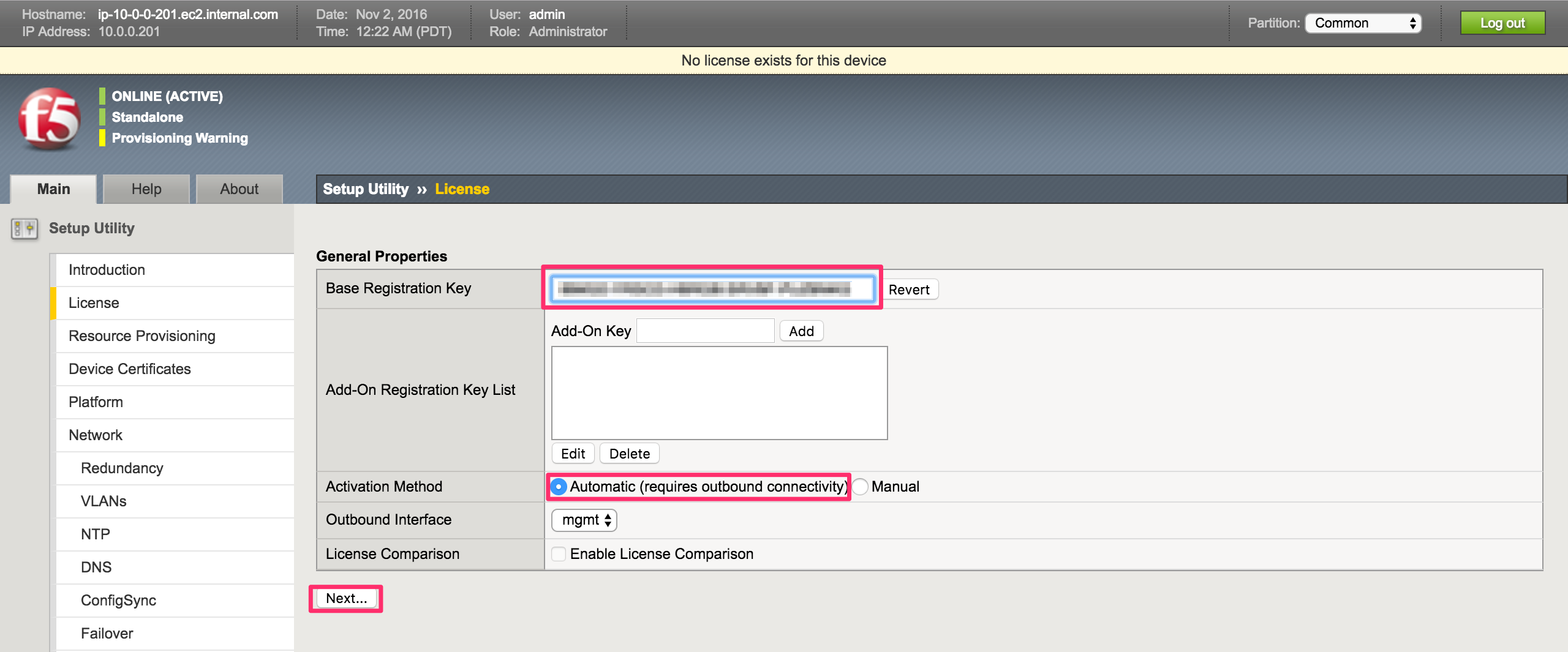
Task: Click the License breadcrumb text
Action: 462,189
